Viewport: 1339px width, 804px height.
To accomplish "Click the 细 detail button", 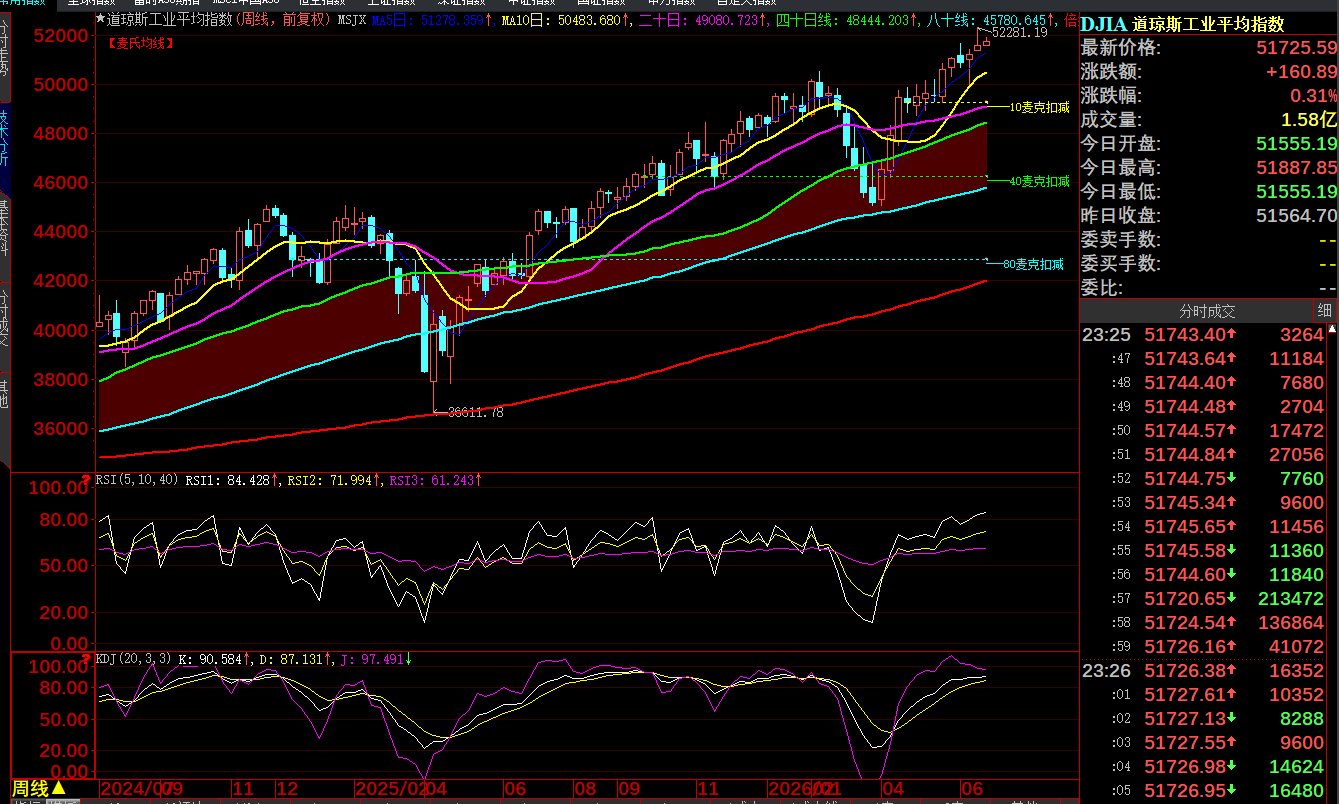I will 1324,311.
